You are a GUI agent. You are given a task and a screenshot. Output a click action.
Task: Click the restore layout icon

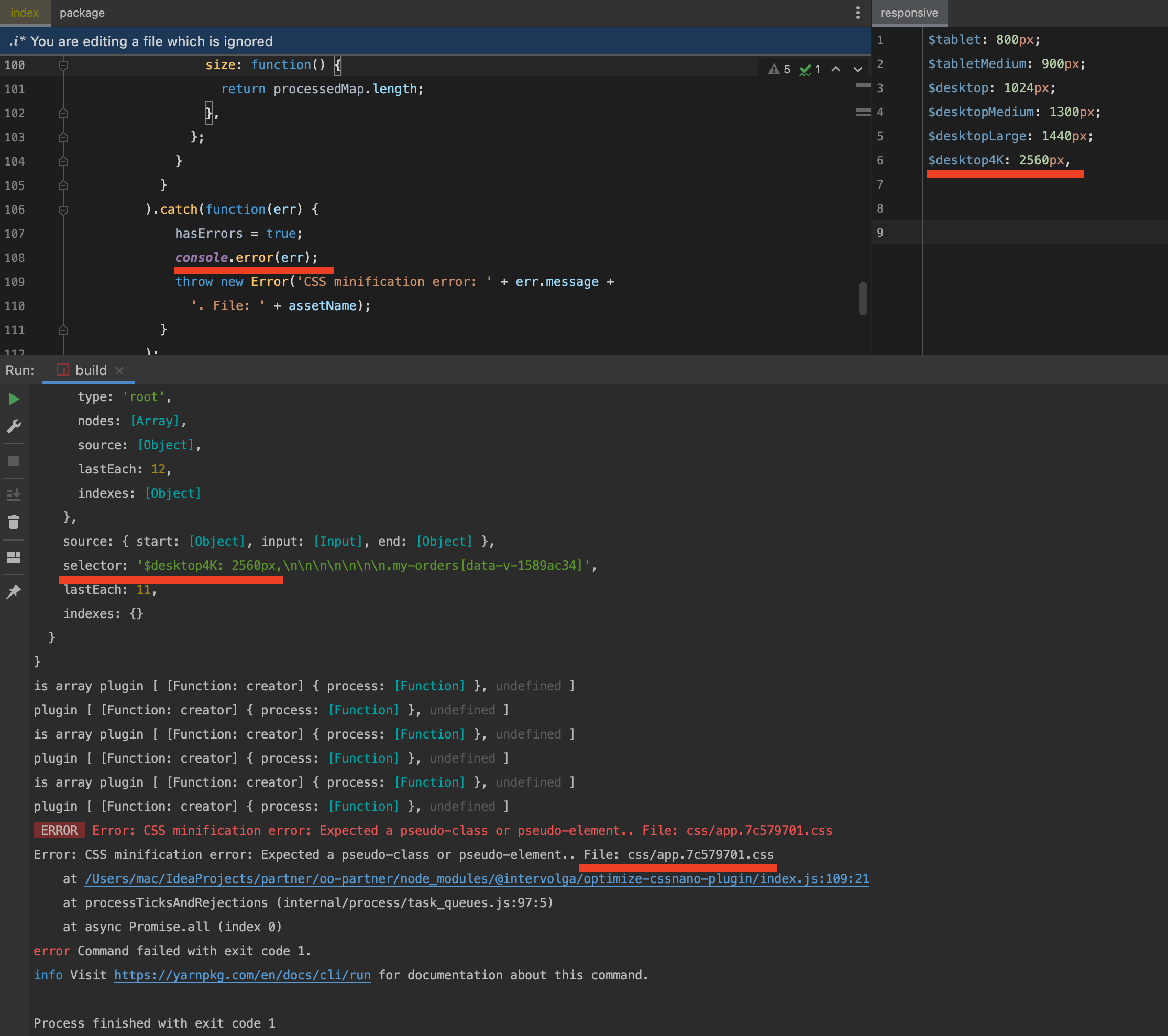[x=14, y=557]
